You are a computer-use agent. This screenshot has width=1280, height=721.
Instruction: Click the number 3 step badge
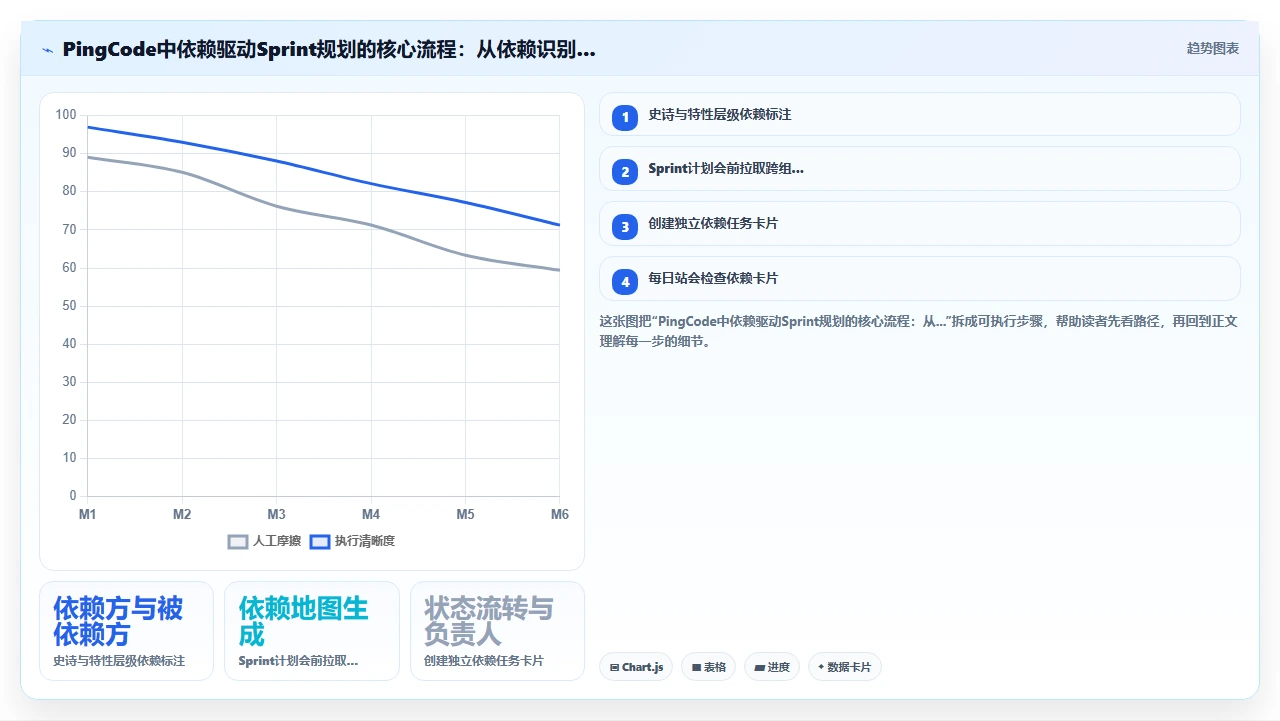[x=625, y=227]
